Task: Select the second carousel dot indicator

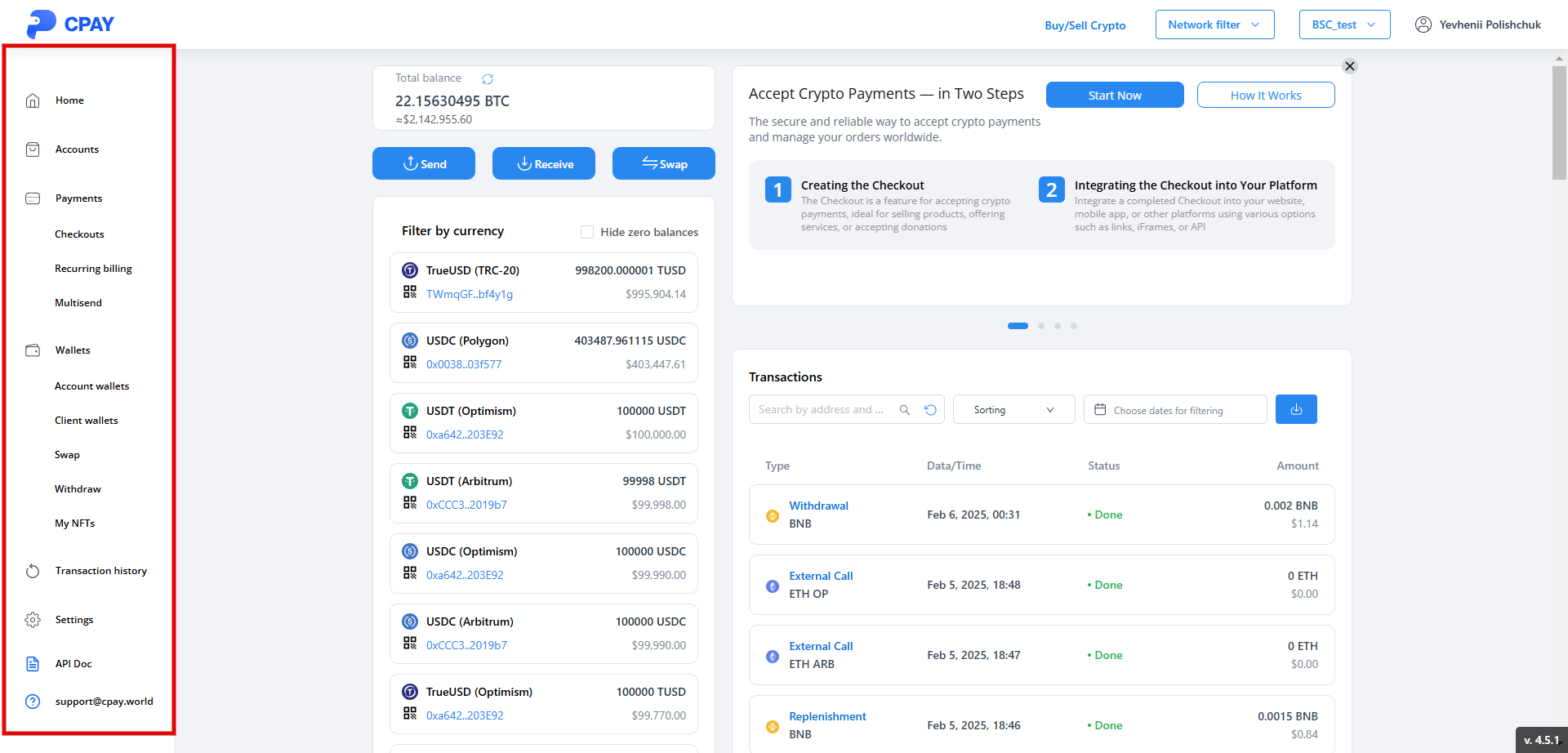Action: tap(1041, 326)
